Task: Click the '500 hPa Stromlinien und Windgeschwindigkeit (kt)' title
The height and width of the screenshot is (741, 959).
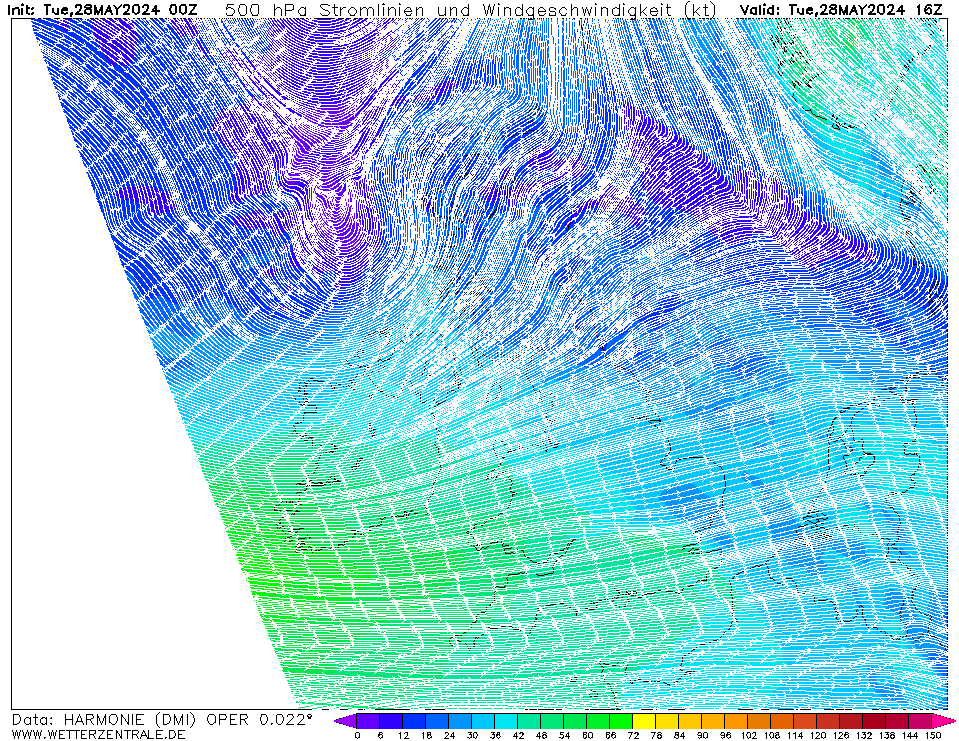Action: pyautogui.click(x=470, y=10)
